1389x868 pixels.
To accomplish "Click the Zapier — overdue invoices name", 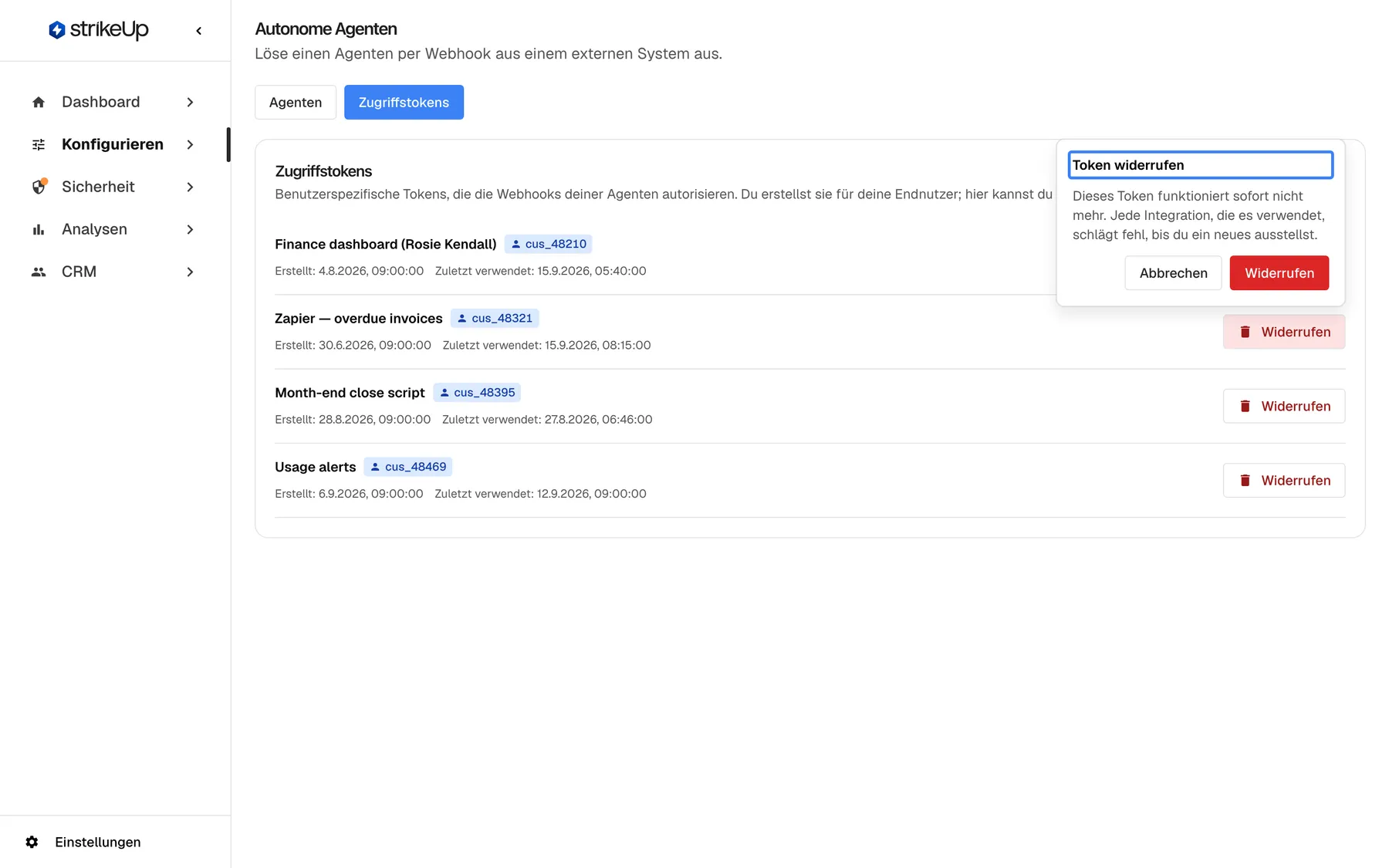I will click(359, 318).
